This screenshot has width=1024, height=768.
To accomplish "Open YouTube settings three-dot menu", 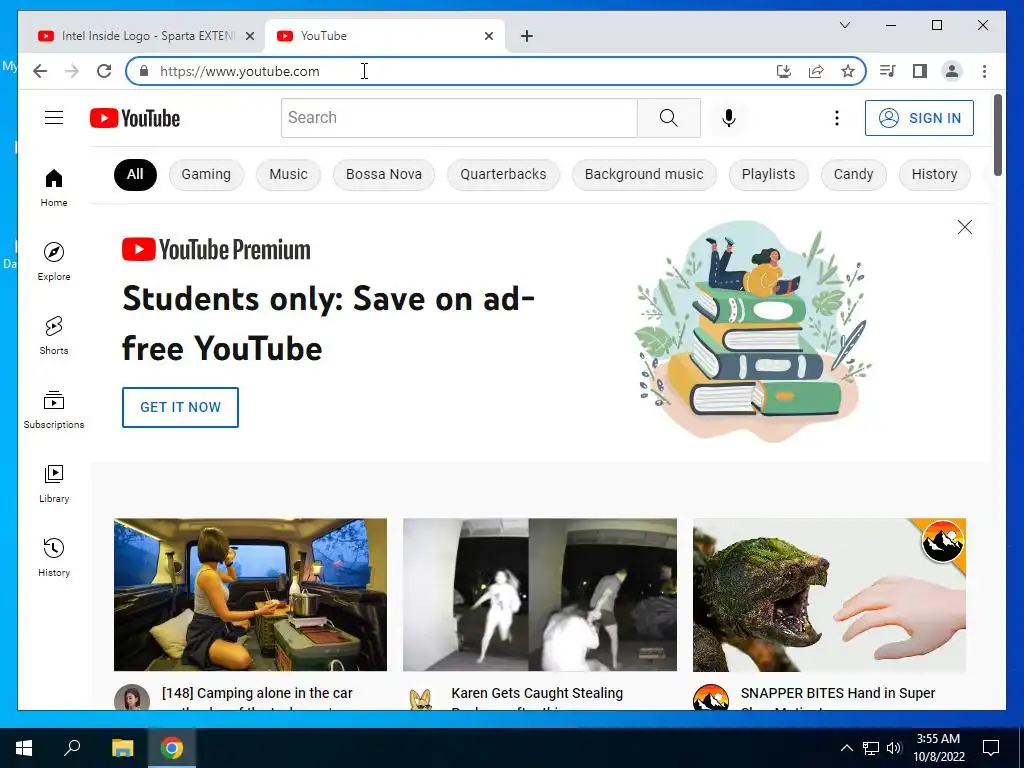I will (837, 118).
